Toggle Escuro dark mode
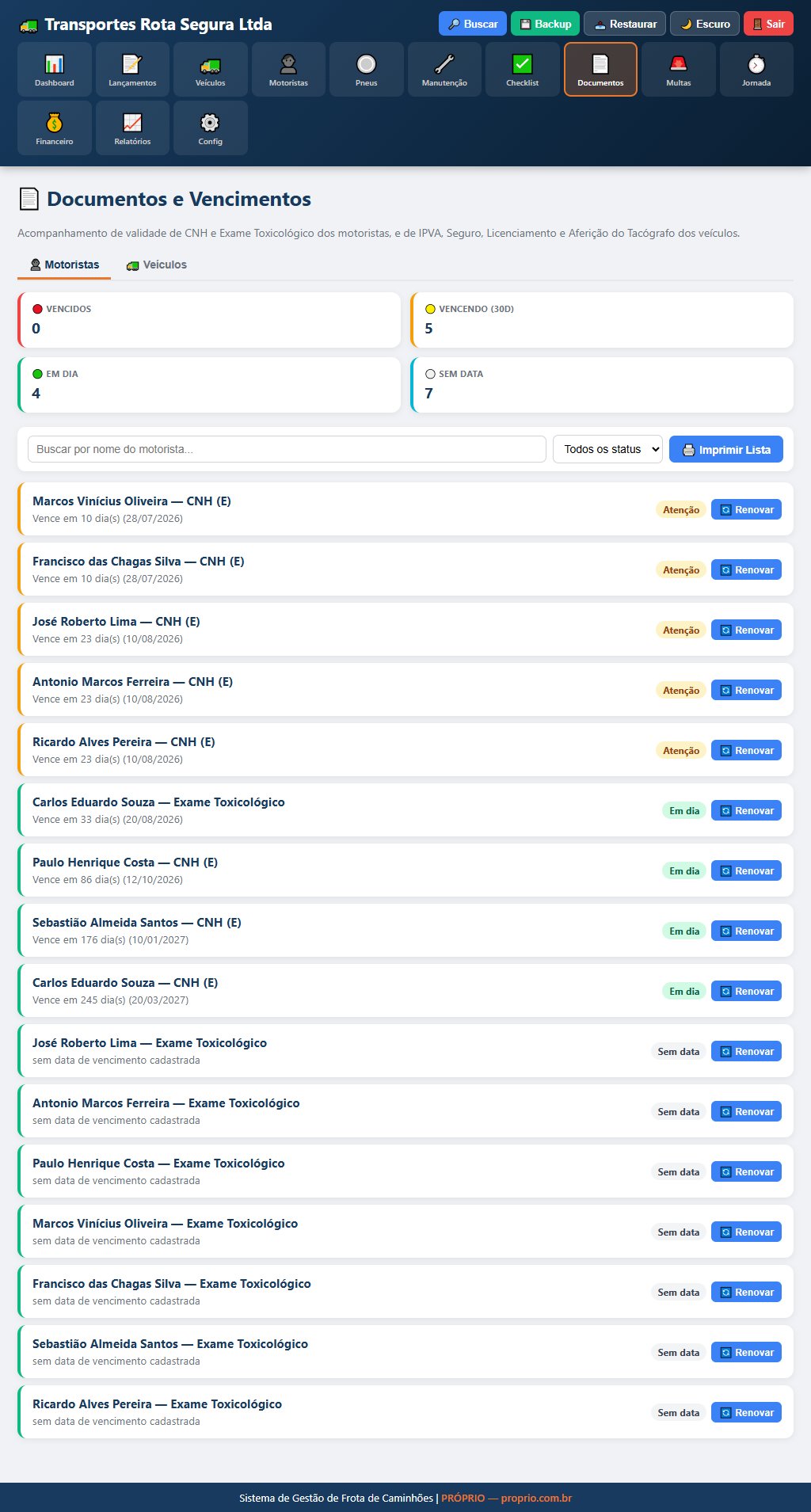Image resolution: width=811 pixels, height=1512 pixels. pyautogui.click(x=705, y=24)
